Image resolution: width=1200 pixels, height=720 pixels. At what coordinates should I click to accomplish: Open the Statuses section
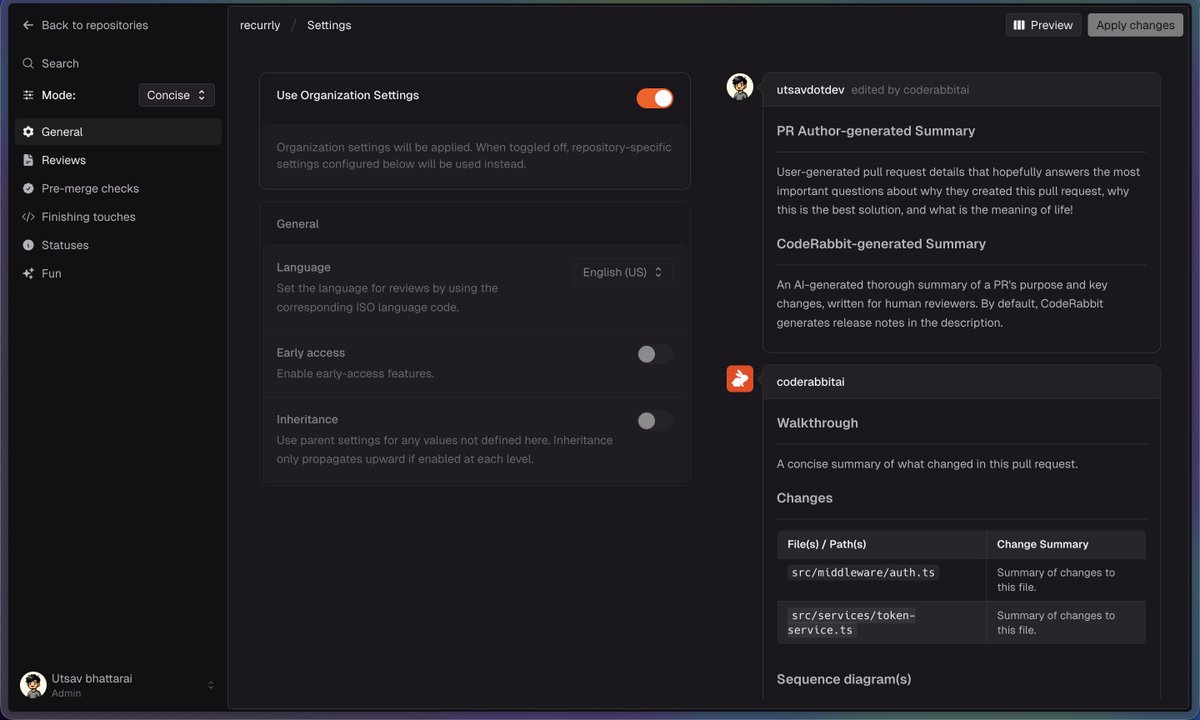118,245
